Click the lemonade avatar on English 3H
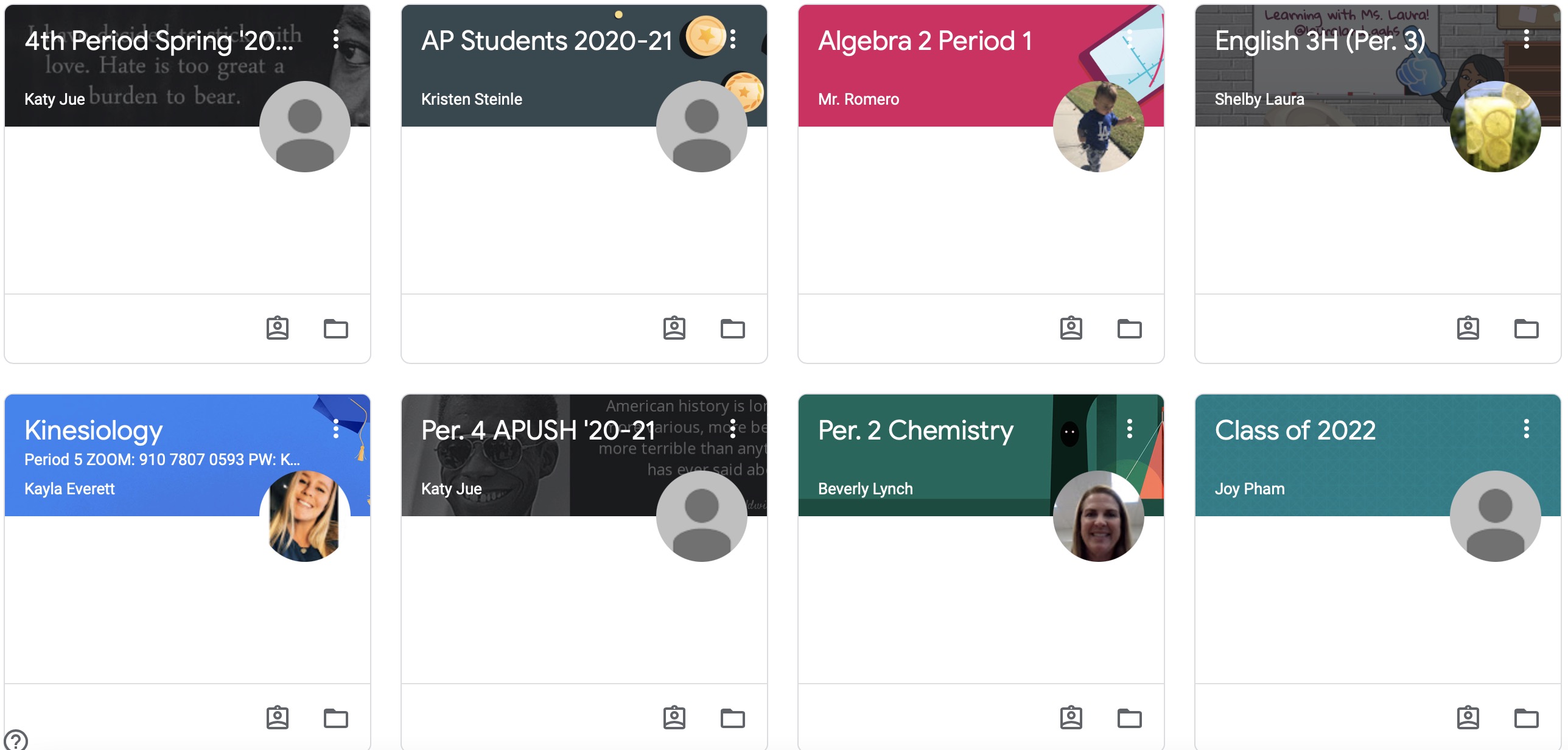The image size is (1568, 750). click(1495, 127)
